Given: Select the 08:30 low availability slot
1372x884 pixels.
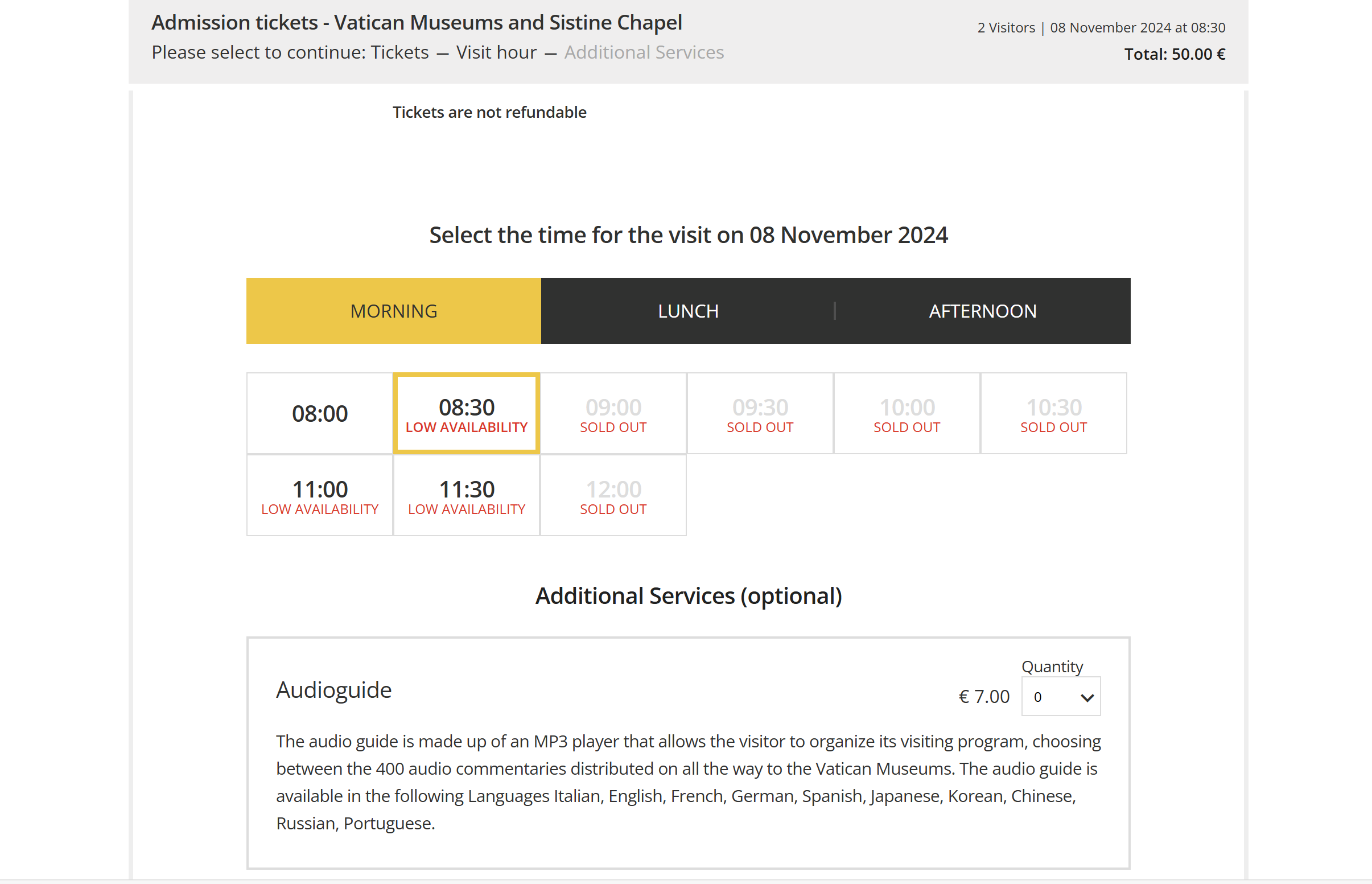Looking at the screenshot, I should tap(467, 414).
